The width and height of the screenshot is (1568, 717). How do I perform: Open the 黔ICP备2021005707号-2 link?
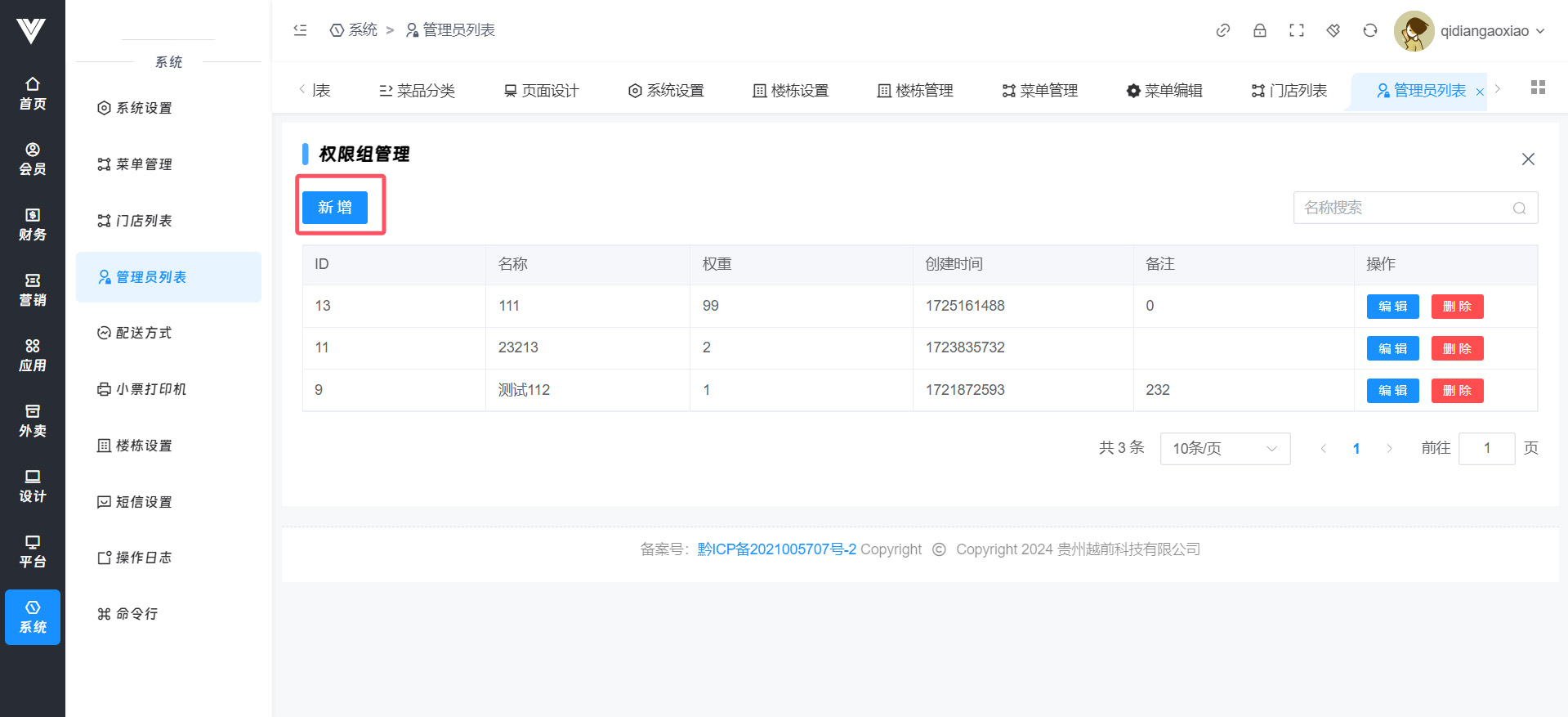[776, 549]
